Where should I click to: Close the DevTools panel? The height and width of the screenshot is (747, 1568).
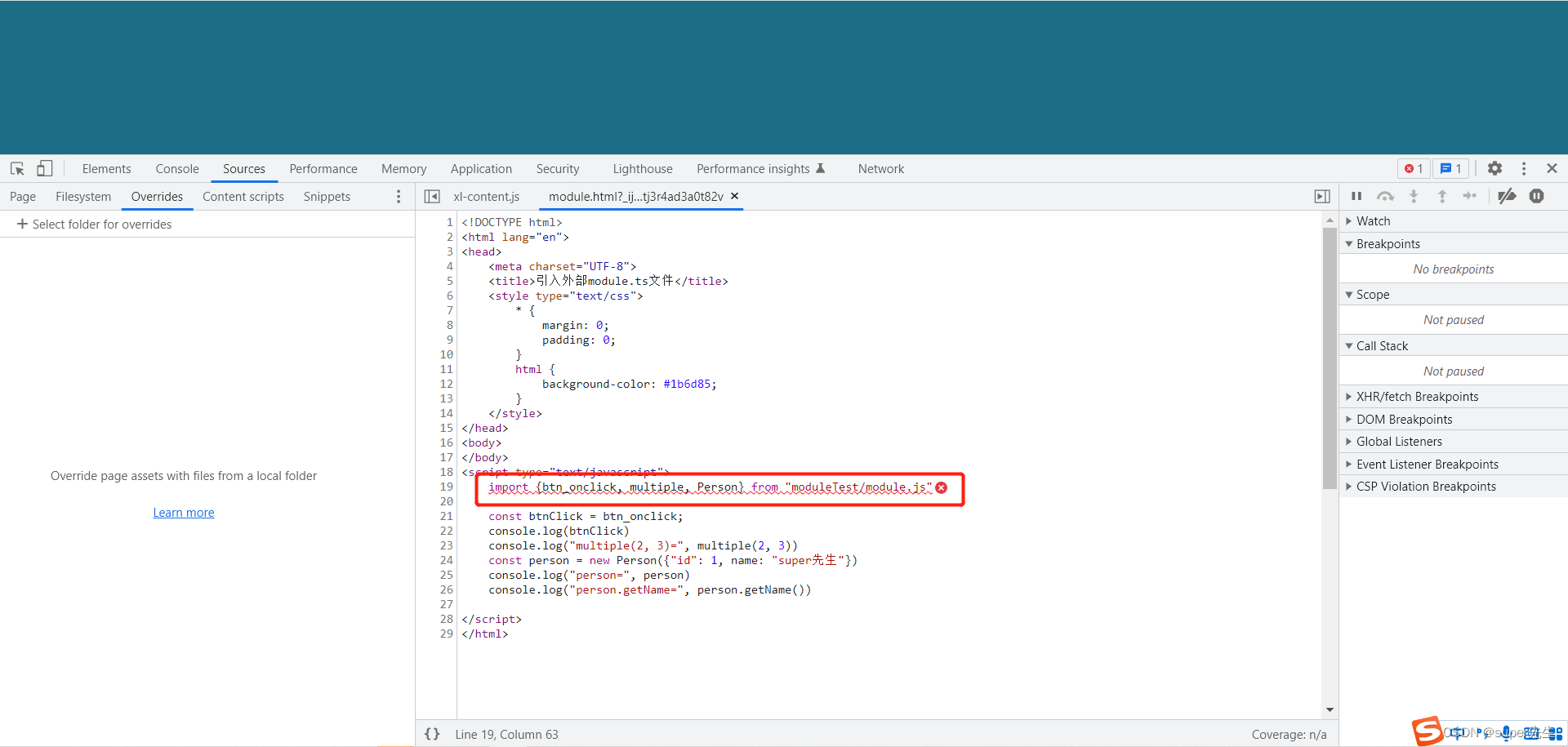[1552, 168]
